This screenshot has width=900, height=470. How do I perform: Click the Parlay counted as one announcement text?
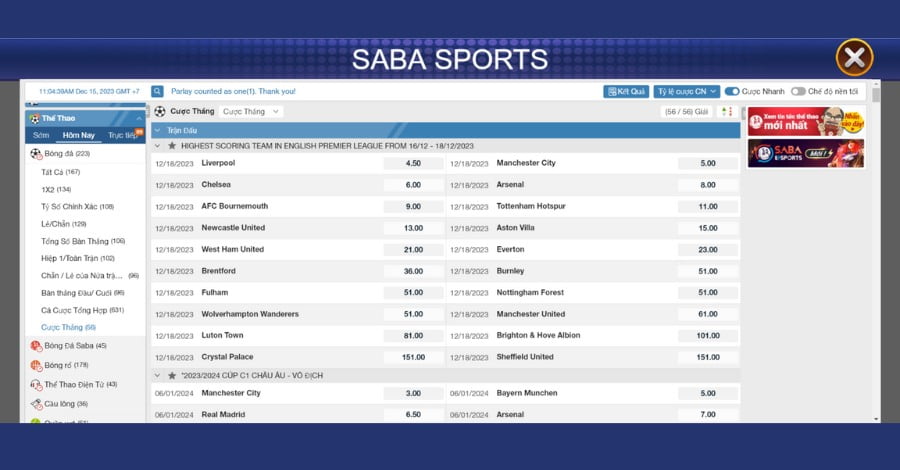point(233,91)
